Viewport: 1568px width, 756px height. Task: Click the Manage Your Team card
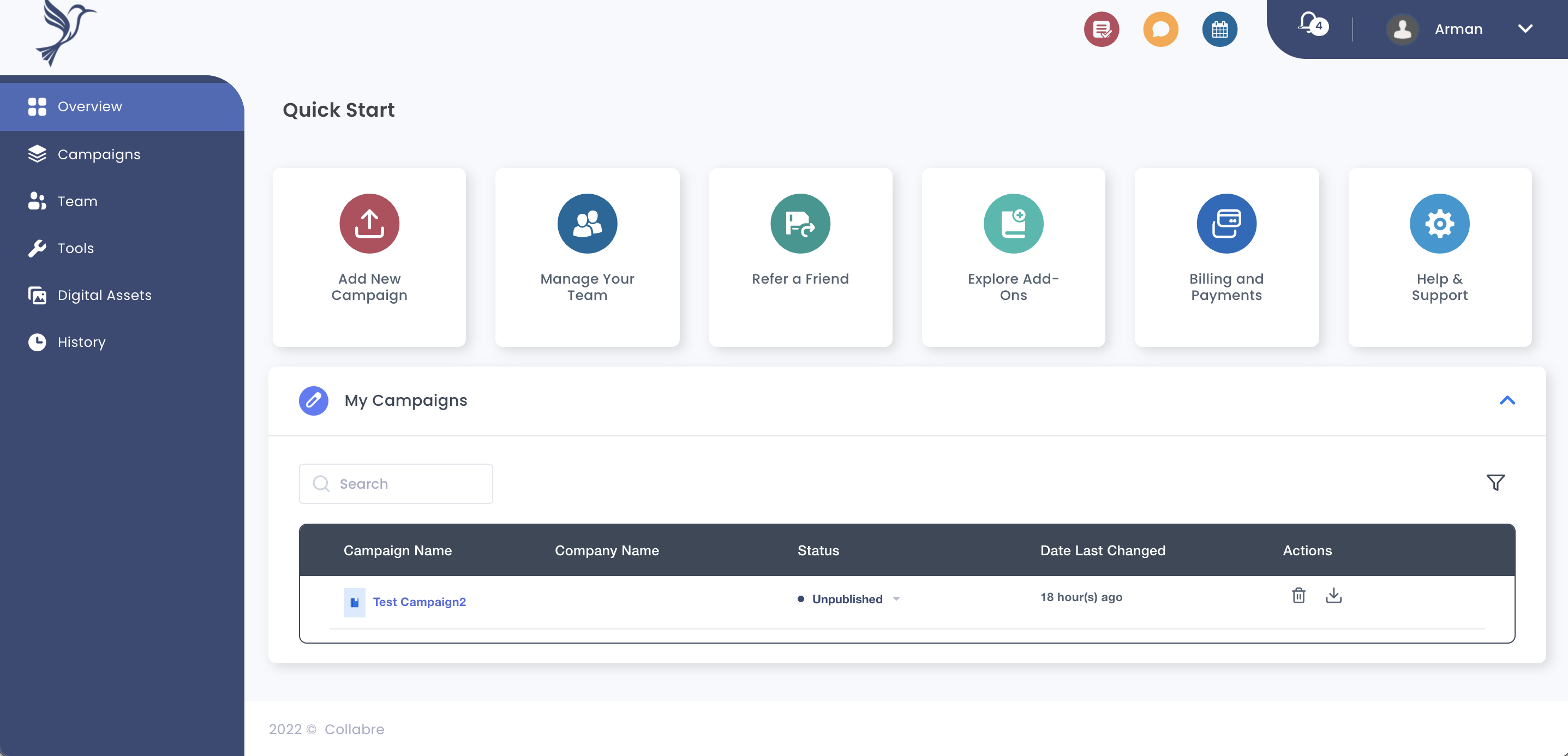587,257
